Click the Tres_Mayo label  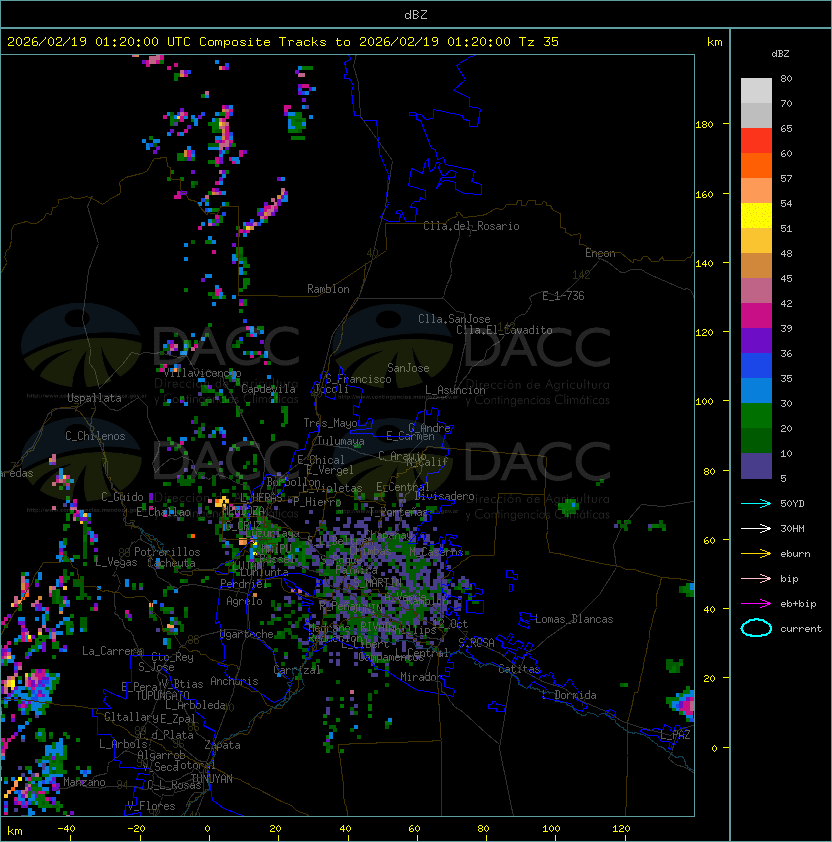[330, 423]
